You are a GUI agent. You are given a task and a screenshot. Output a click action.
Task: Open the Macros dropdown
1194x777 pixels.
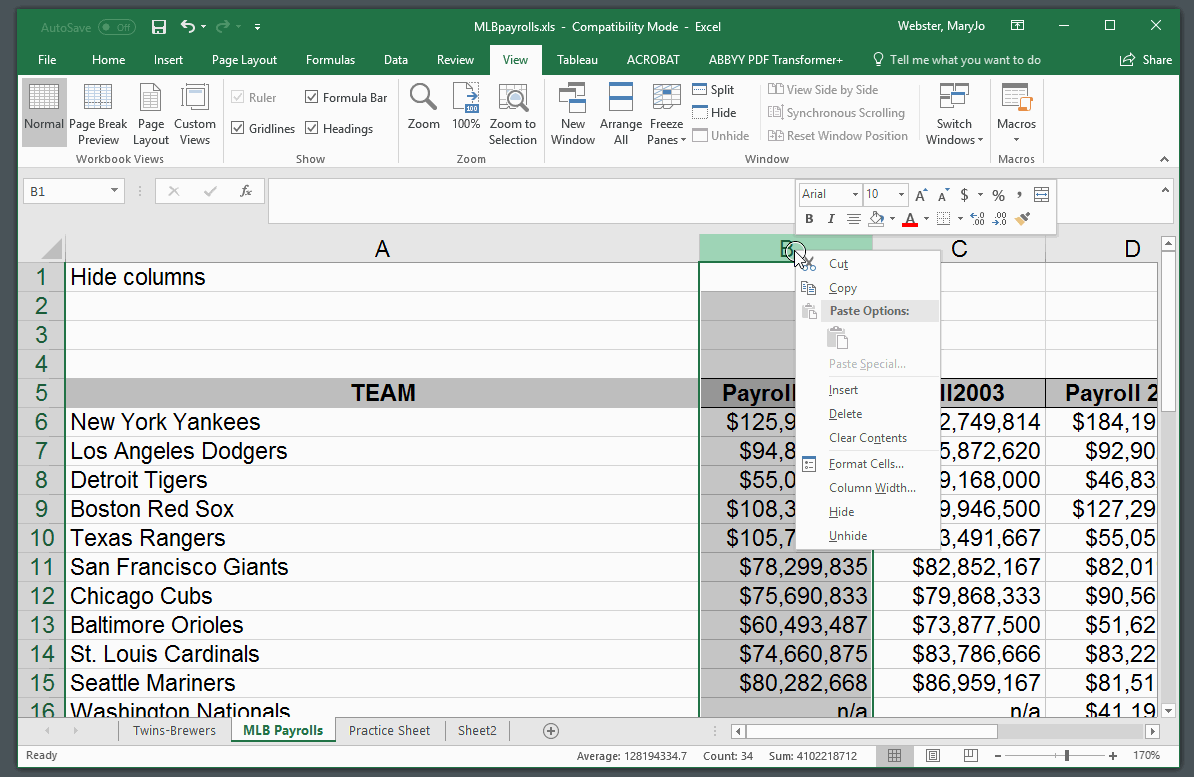pyautogui.click(x=1016, y=114)
